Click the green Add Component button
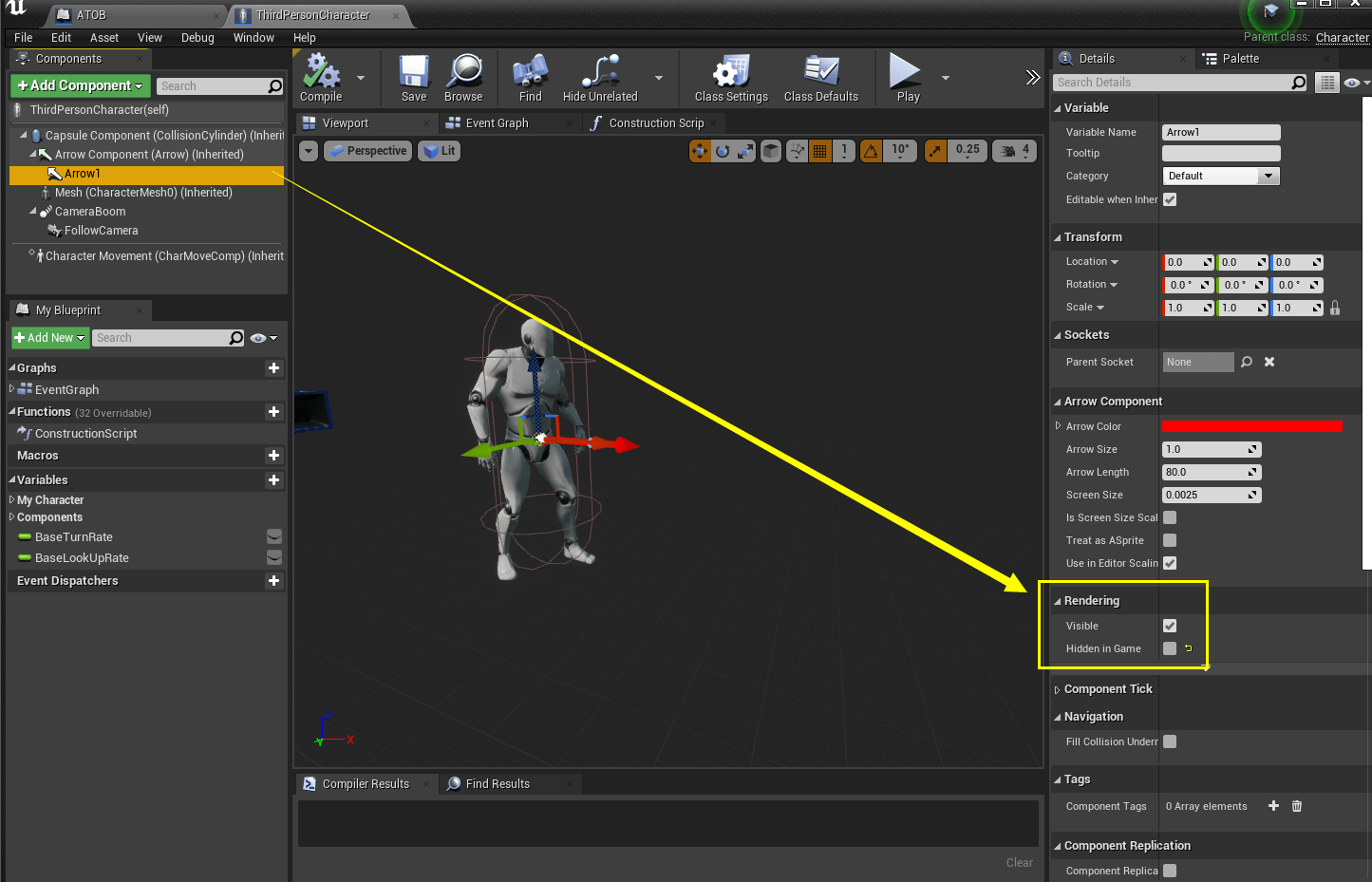1372x882 pixels. click(x=80, y=85)
